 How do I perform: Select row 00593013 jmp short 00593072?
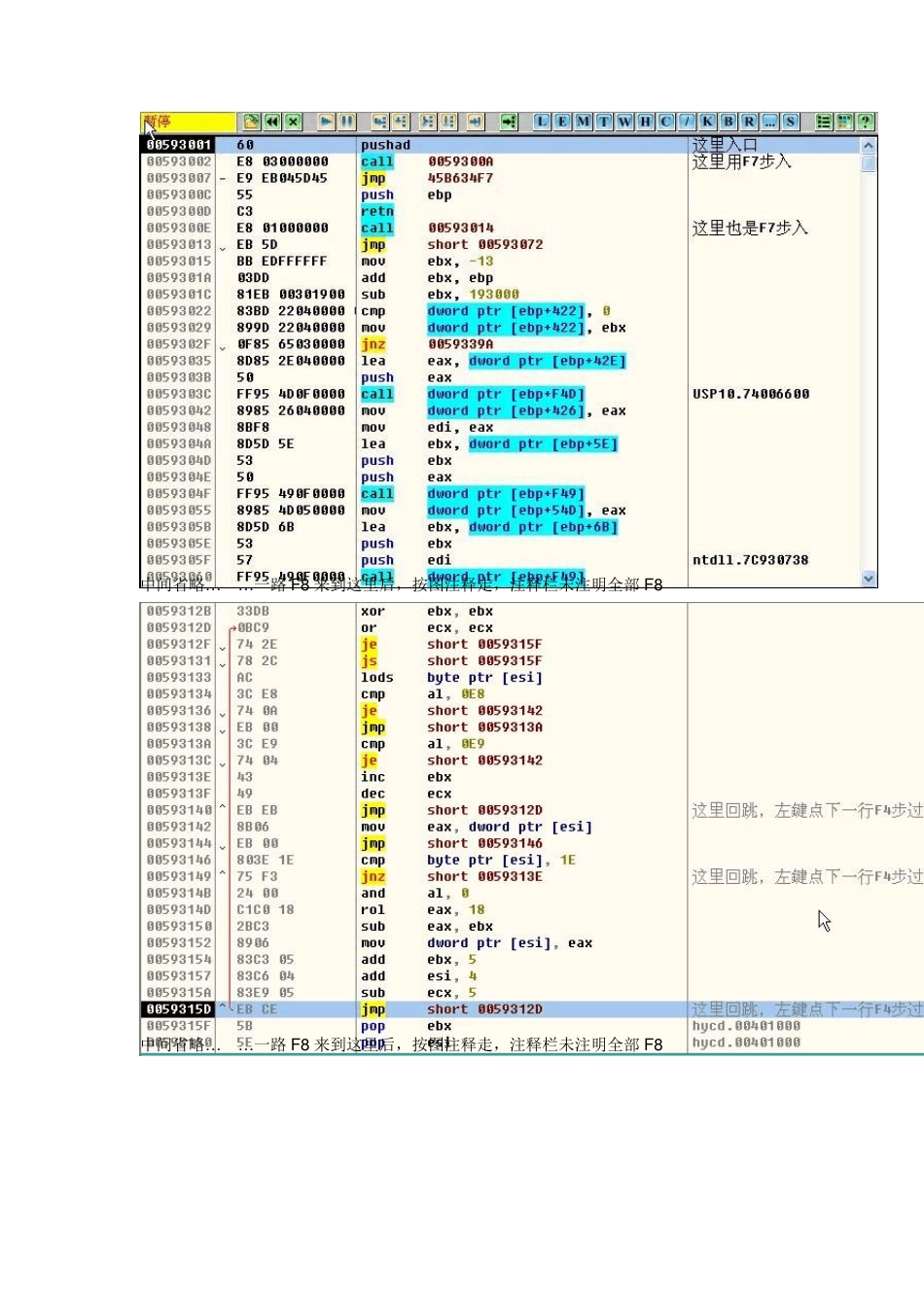pyautogui.click(x=500, y=244)
